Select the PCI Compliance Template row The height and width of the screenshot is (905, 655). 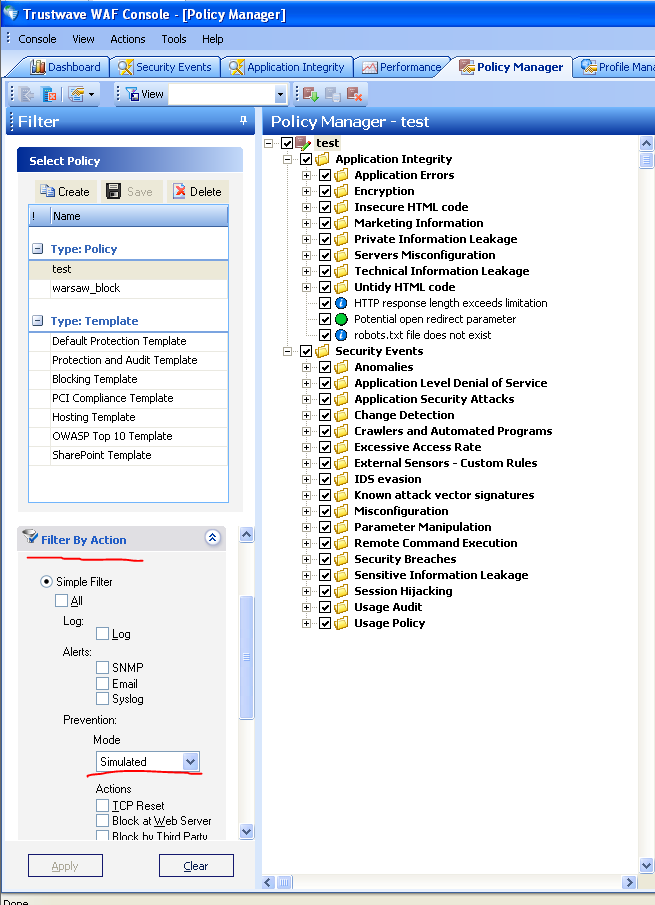coord(112,398)
